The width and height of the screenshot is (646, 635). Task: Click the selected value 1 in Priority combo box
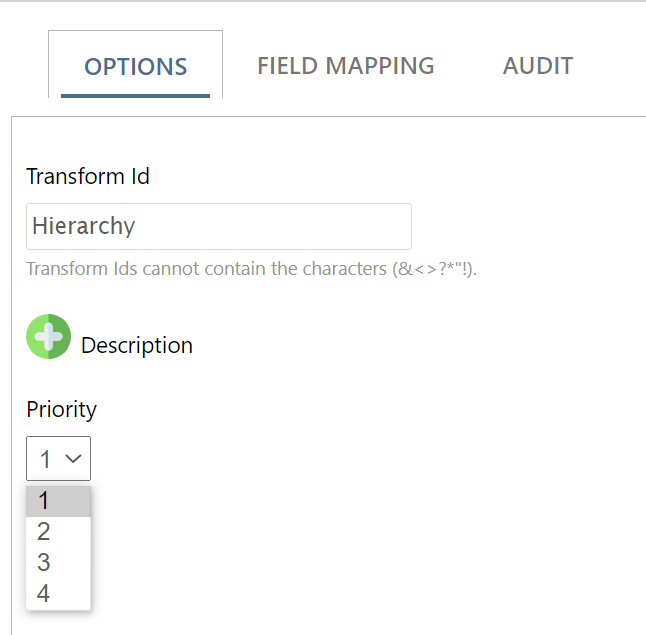45,459
